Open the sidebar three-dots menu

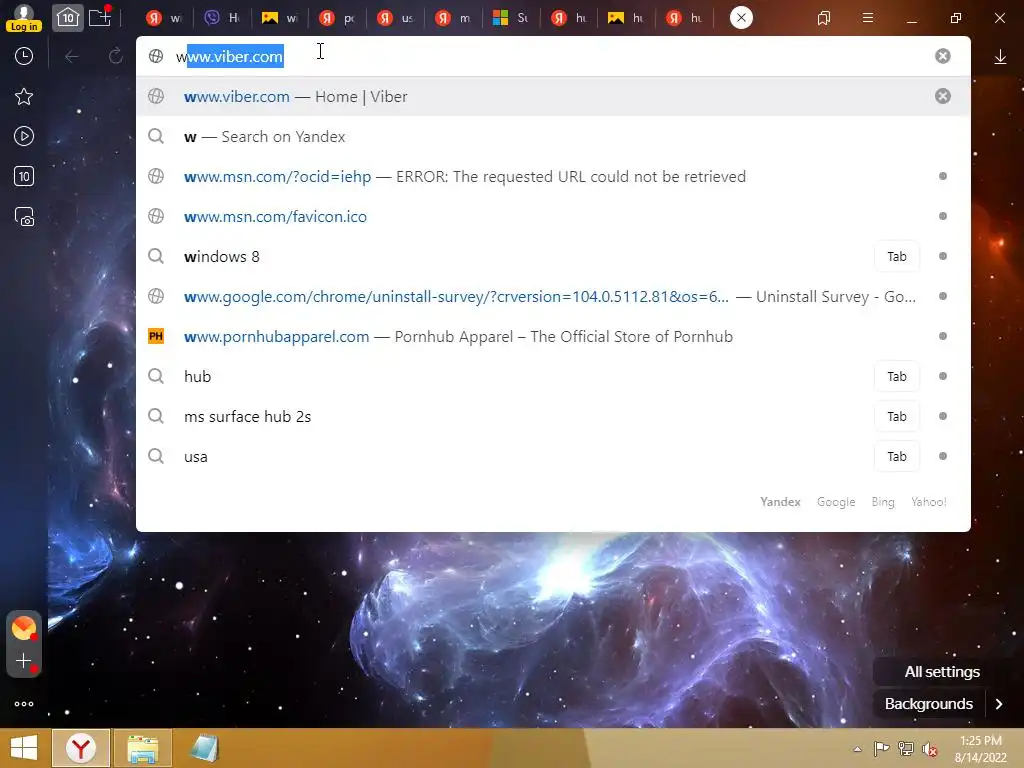click(24, 704)
